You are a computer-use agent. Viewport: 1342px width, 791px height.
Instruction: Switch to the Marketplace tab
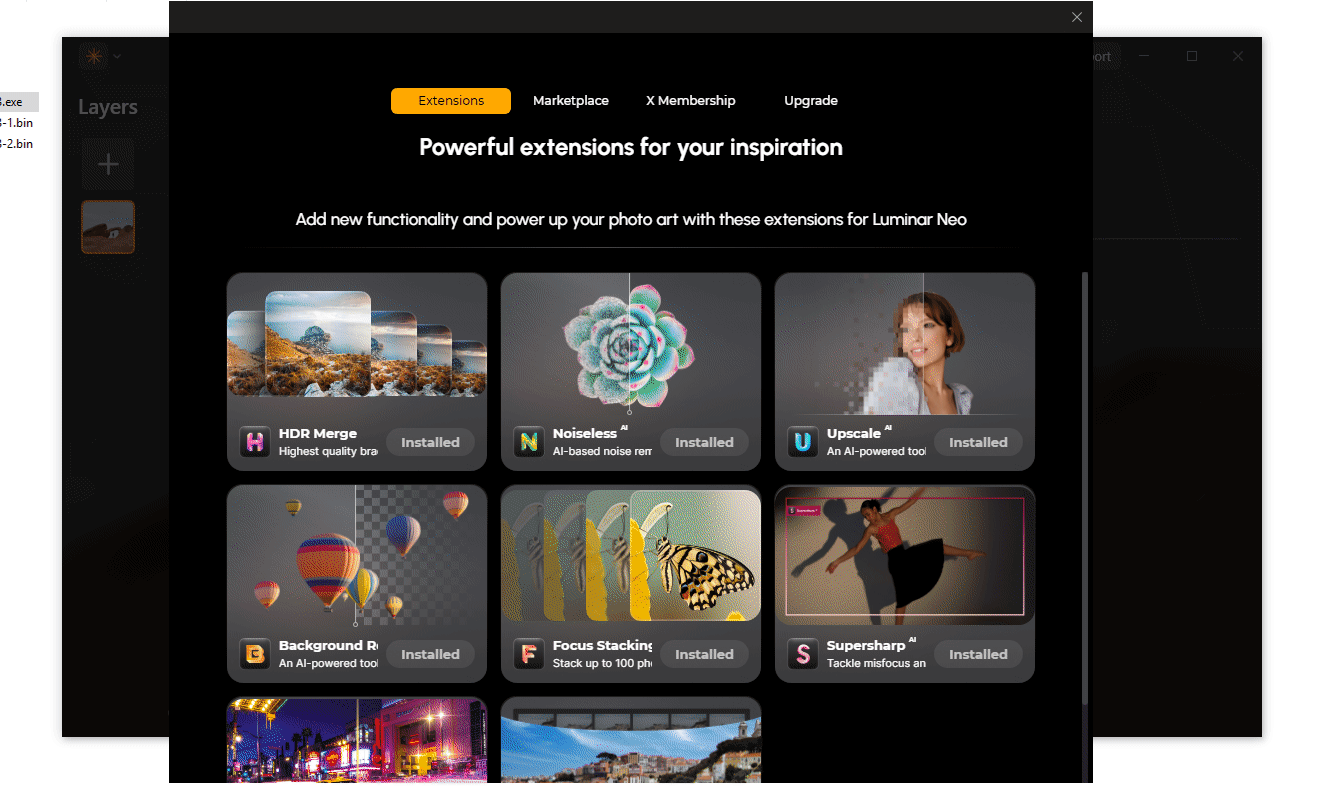tap(571, 101)
